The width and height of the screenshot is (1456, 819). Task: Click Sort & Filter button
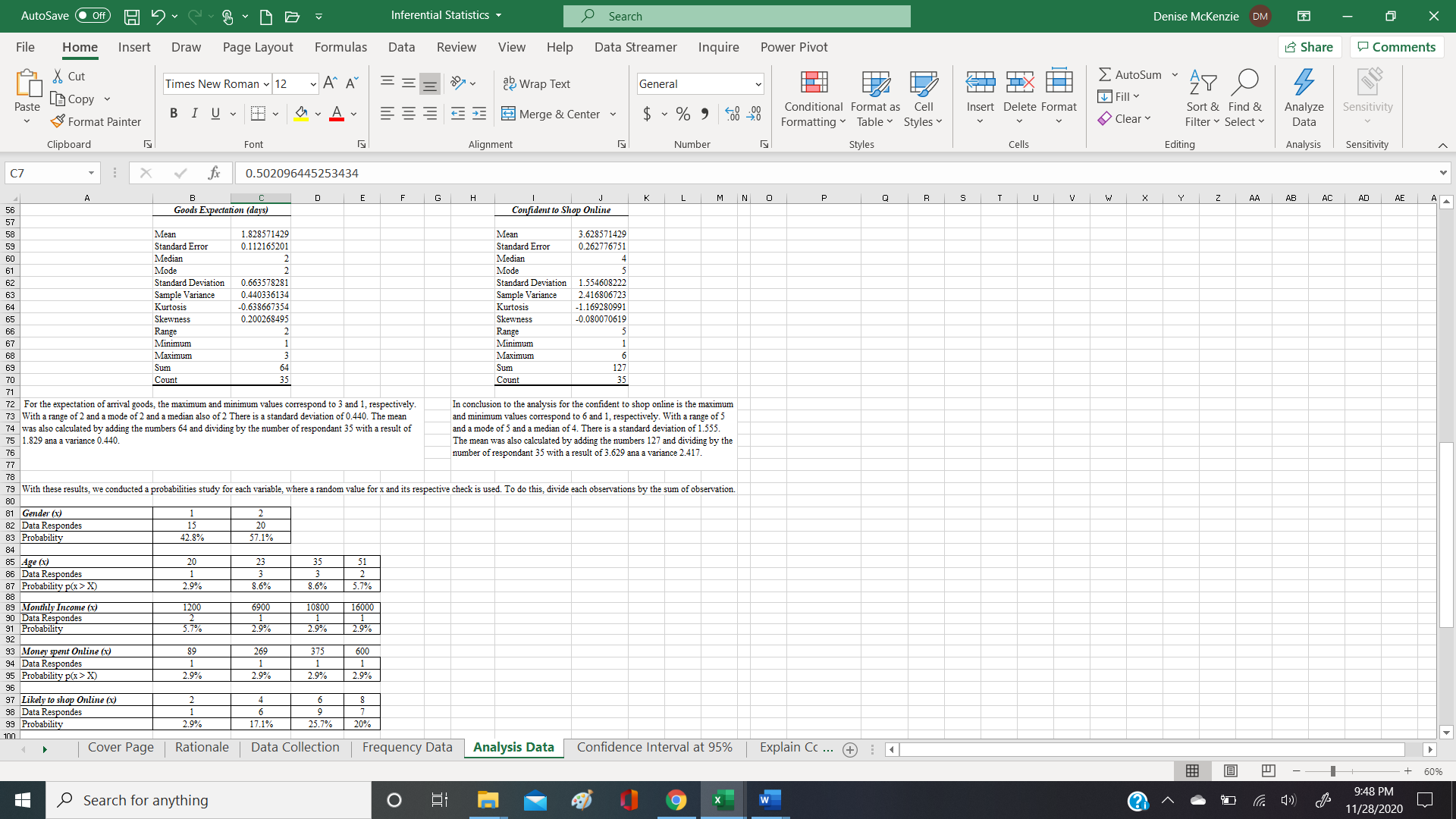click(1203, 99)
